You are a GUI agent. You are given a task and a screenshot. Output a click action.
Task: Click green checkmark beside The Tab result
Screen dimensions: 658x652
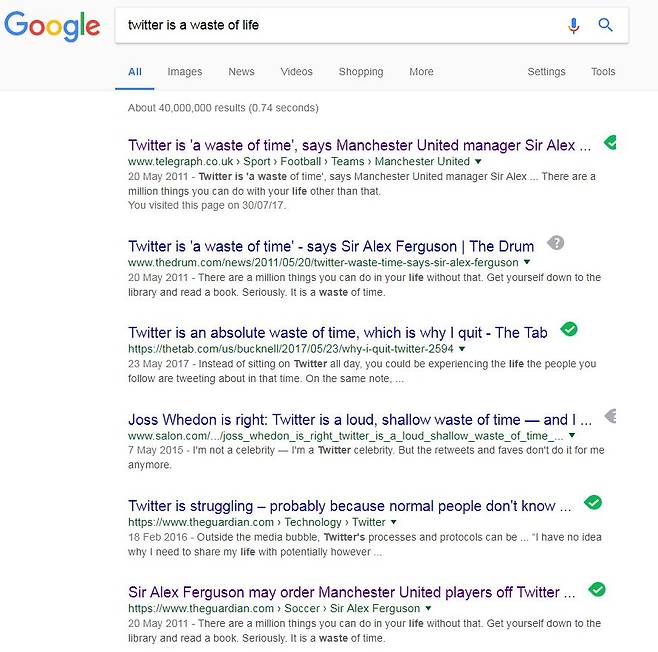click(569, 330)
